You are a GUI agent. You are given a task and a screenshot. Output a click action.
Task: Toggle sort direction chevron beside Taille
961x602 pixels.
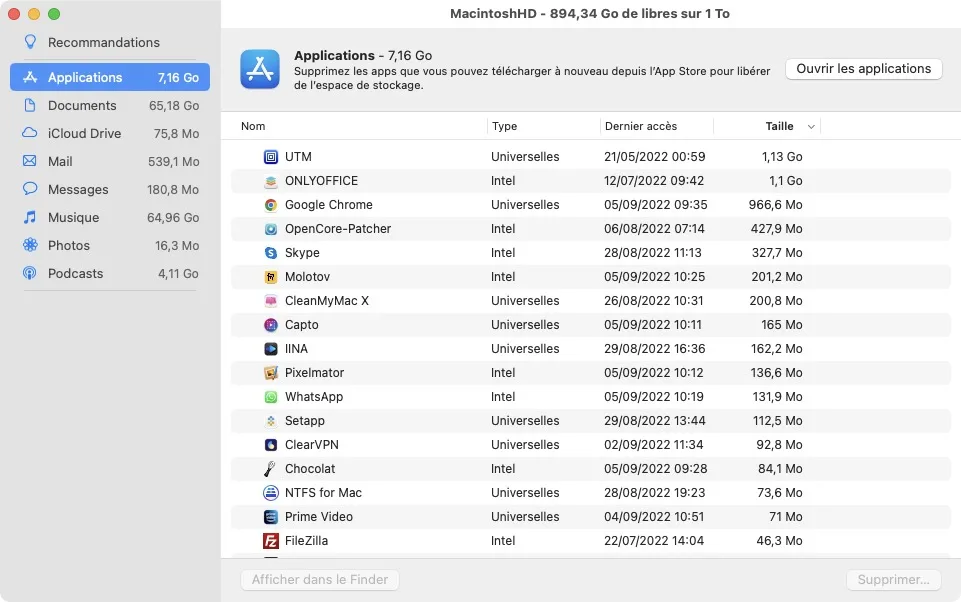point(811,127)
